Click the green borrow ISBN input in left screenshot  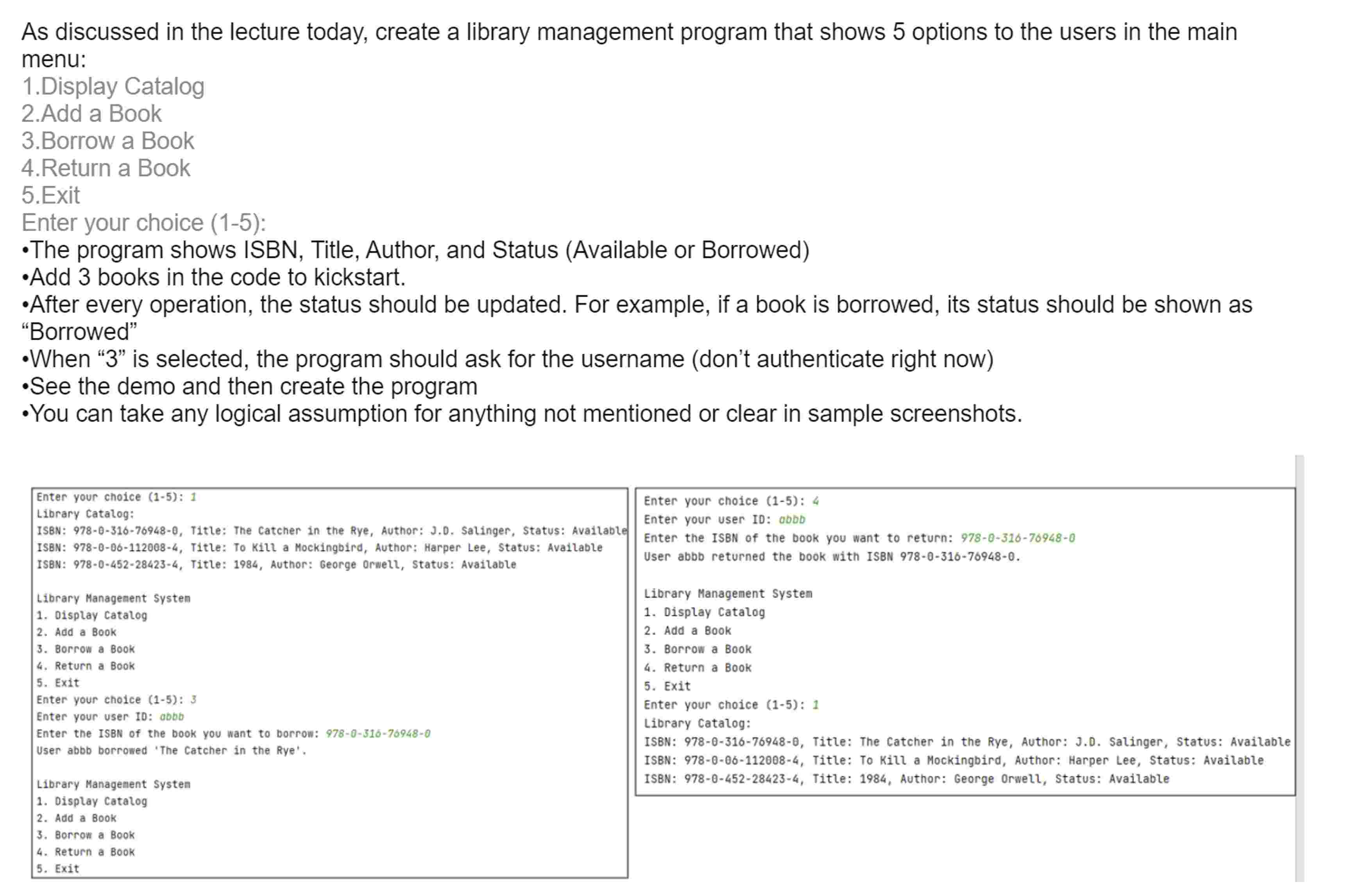(x=377, y=733)
